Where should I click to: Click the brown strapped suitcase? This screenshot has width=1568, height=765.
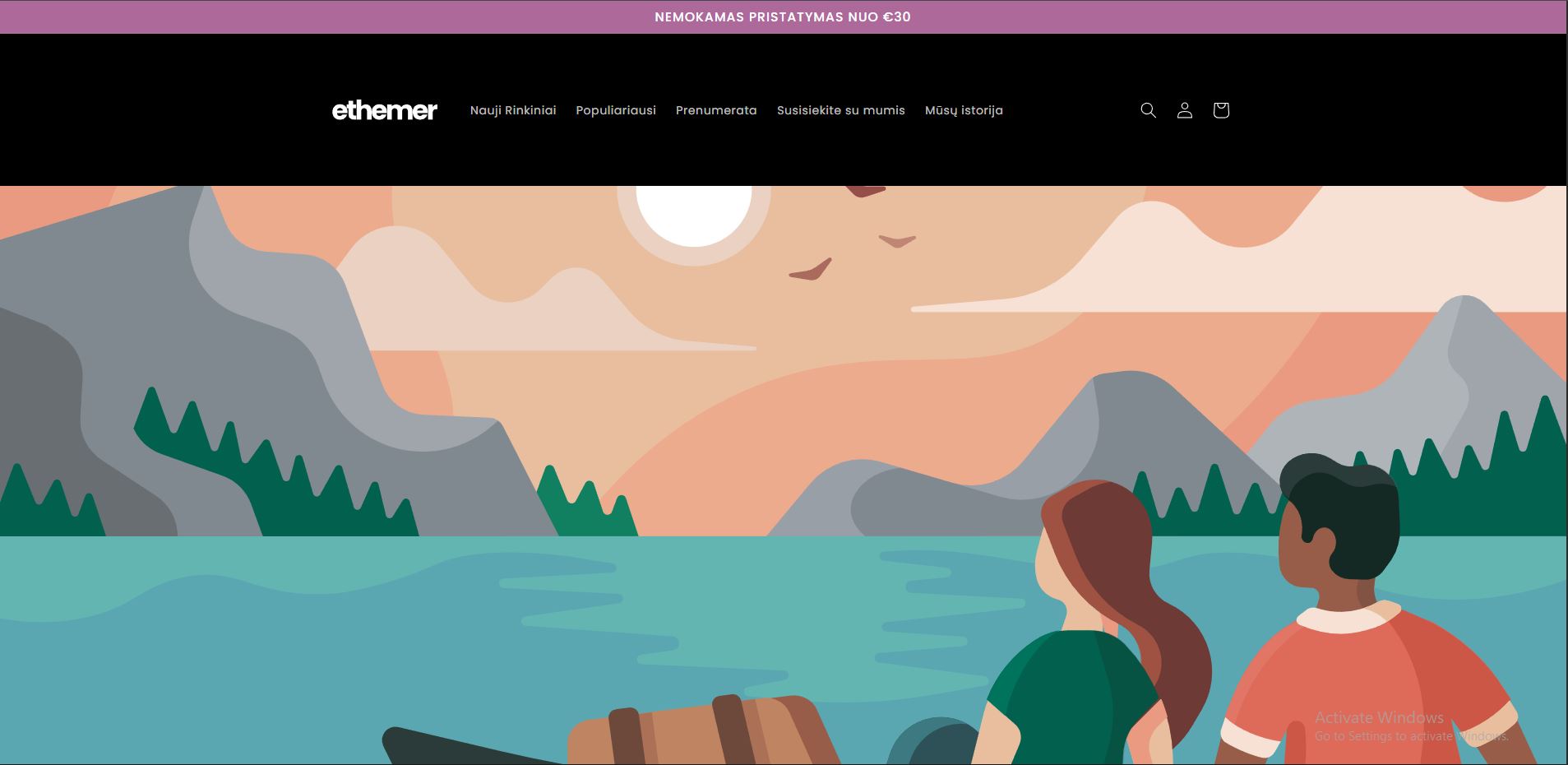point(699,732)
